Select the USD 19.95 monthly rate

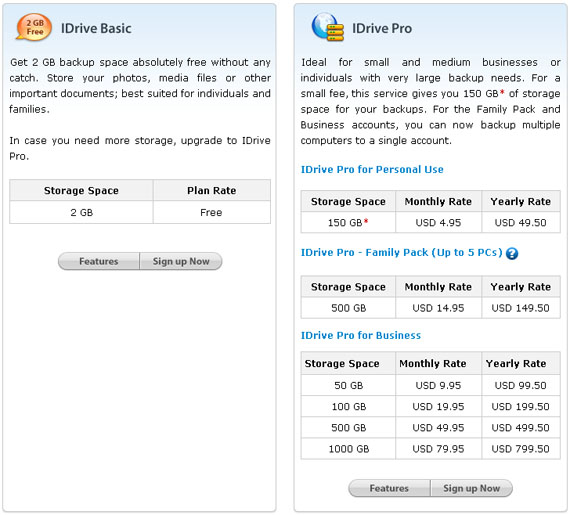pos(438,406)
